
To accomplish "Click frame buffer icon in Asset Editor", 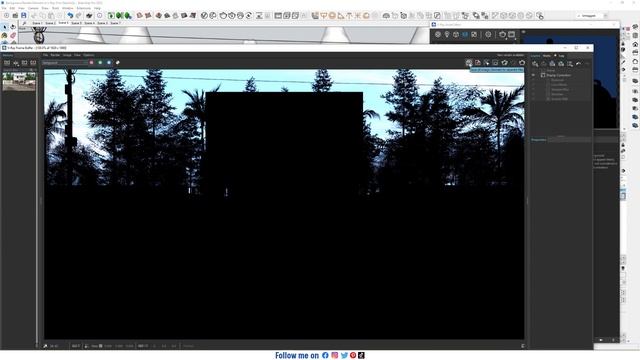I will click(x=511, y=35).
